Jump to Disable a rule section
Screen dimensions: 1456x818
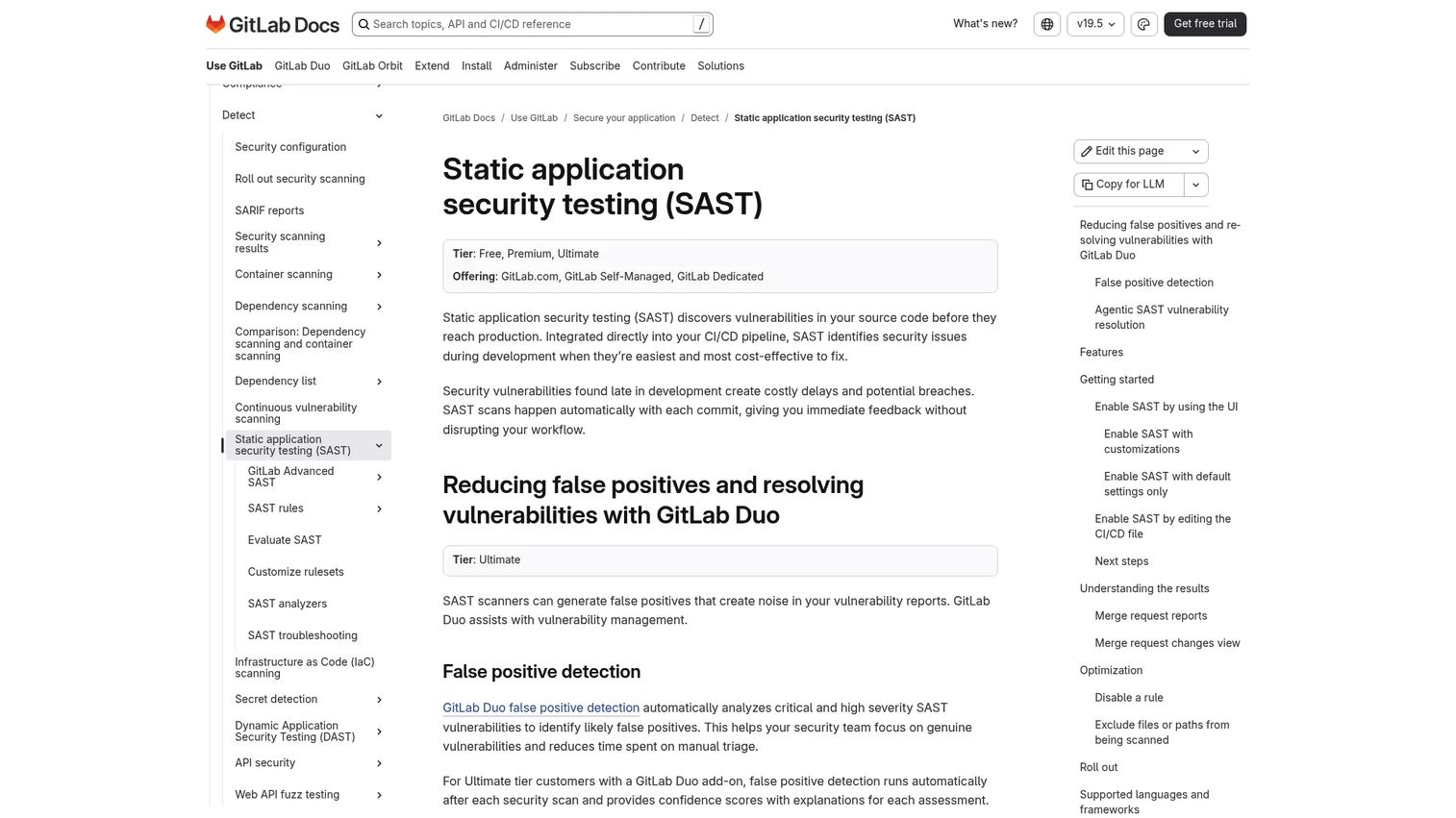coord(1129,698)
